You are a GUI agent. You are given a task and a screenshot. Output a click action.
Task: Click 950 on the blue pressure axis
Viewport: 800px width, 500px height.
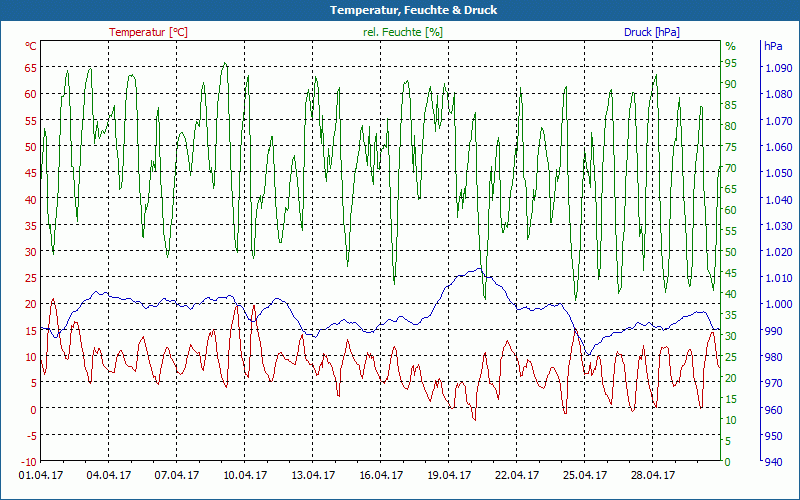tap(773, 436)
